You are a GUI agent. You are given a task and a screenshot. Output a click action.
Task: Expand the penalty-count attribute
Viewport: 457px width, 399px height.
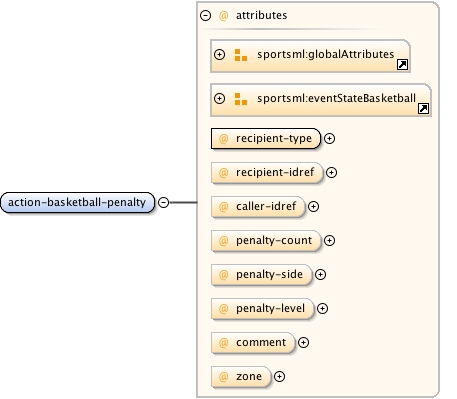[329, 241]
